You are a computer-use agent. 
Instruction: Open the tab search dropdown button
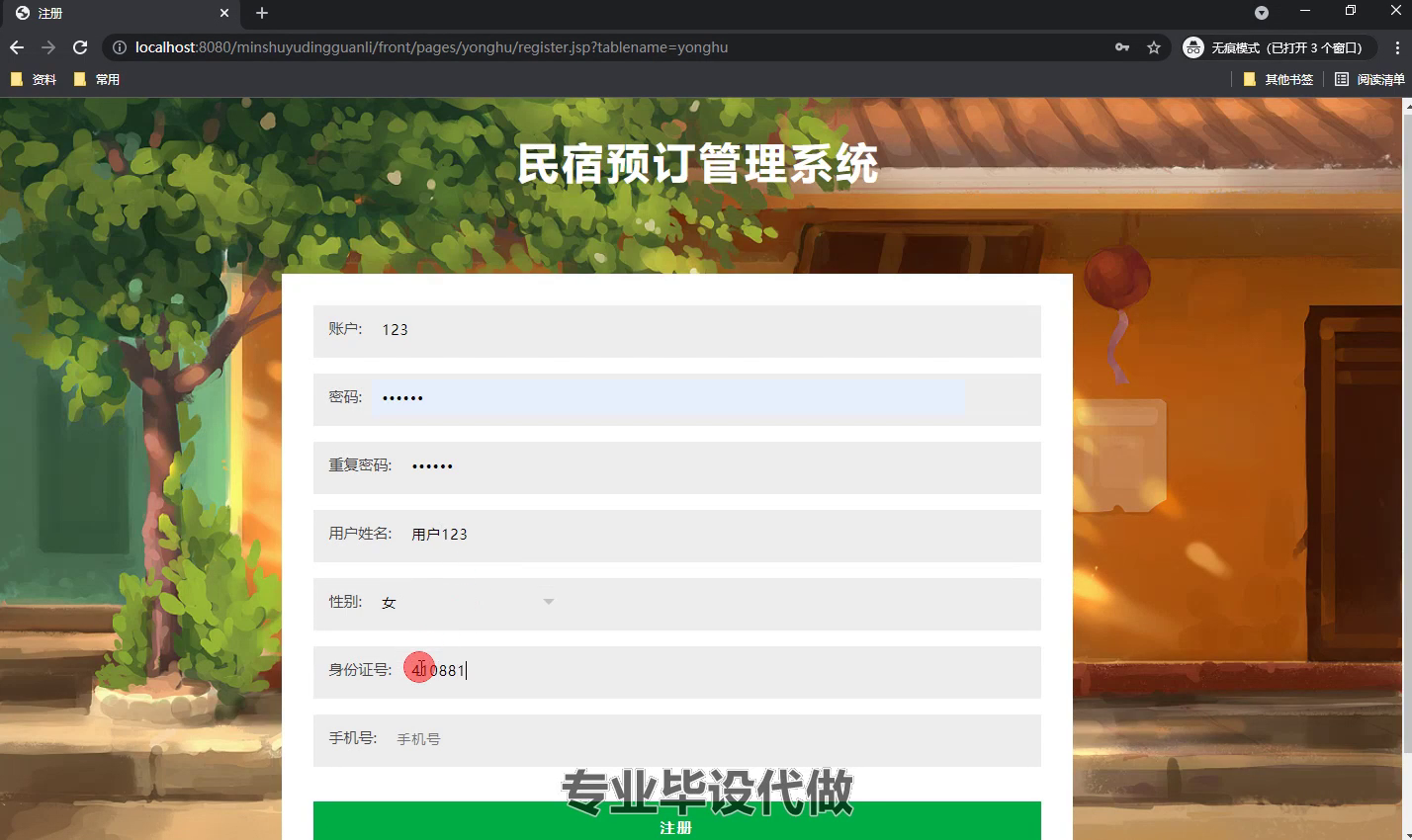click(1261, 13)
